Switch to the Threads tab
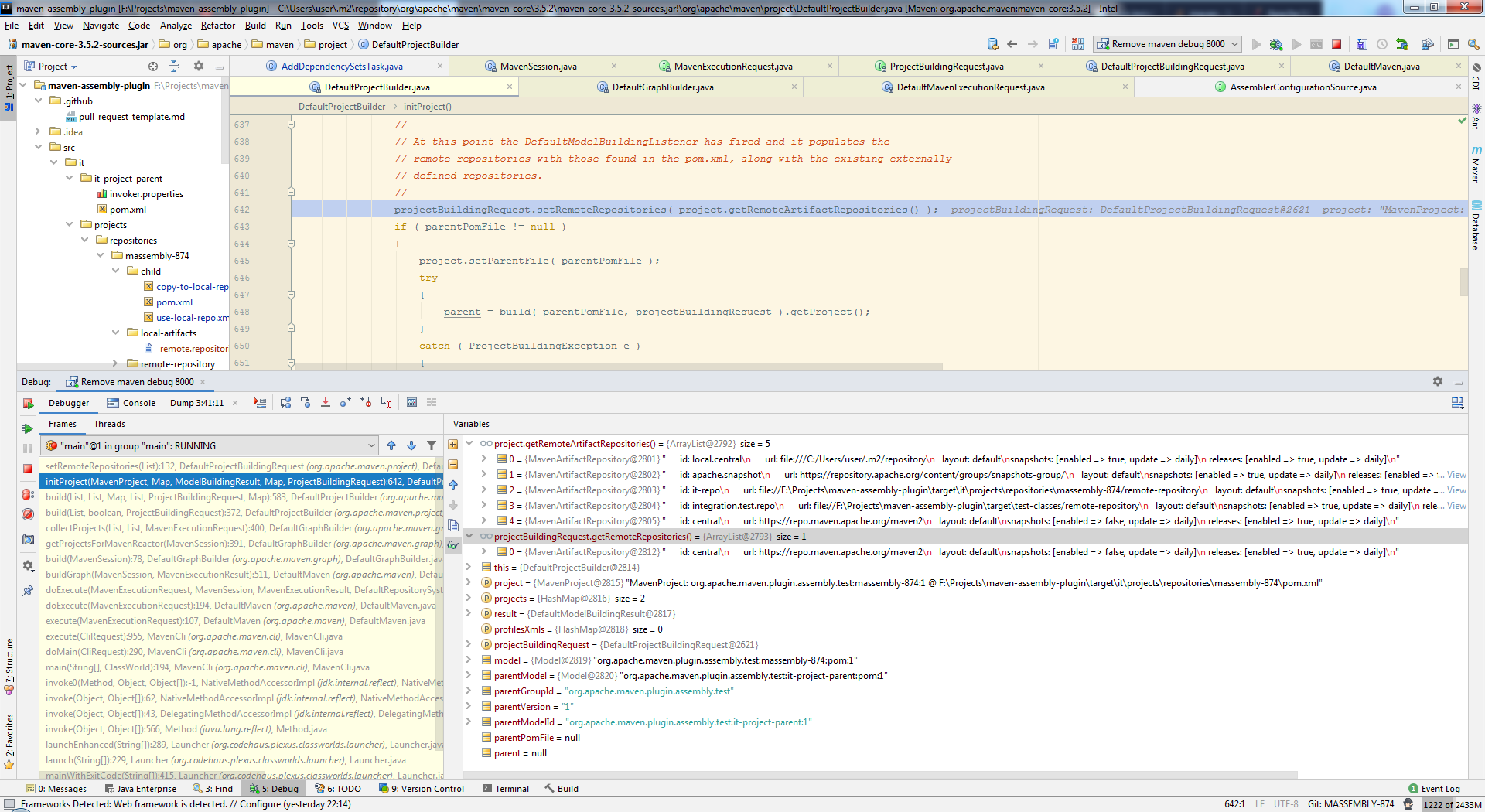Screen dimensions: 1485x812 109,424
